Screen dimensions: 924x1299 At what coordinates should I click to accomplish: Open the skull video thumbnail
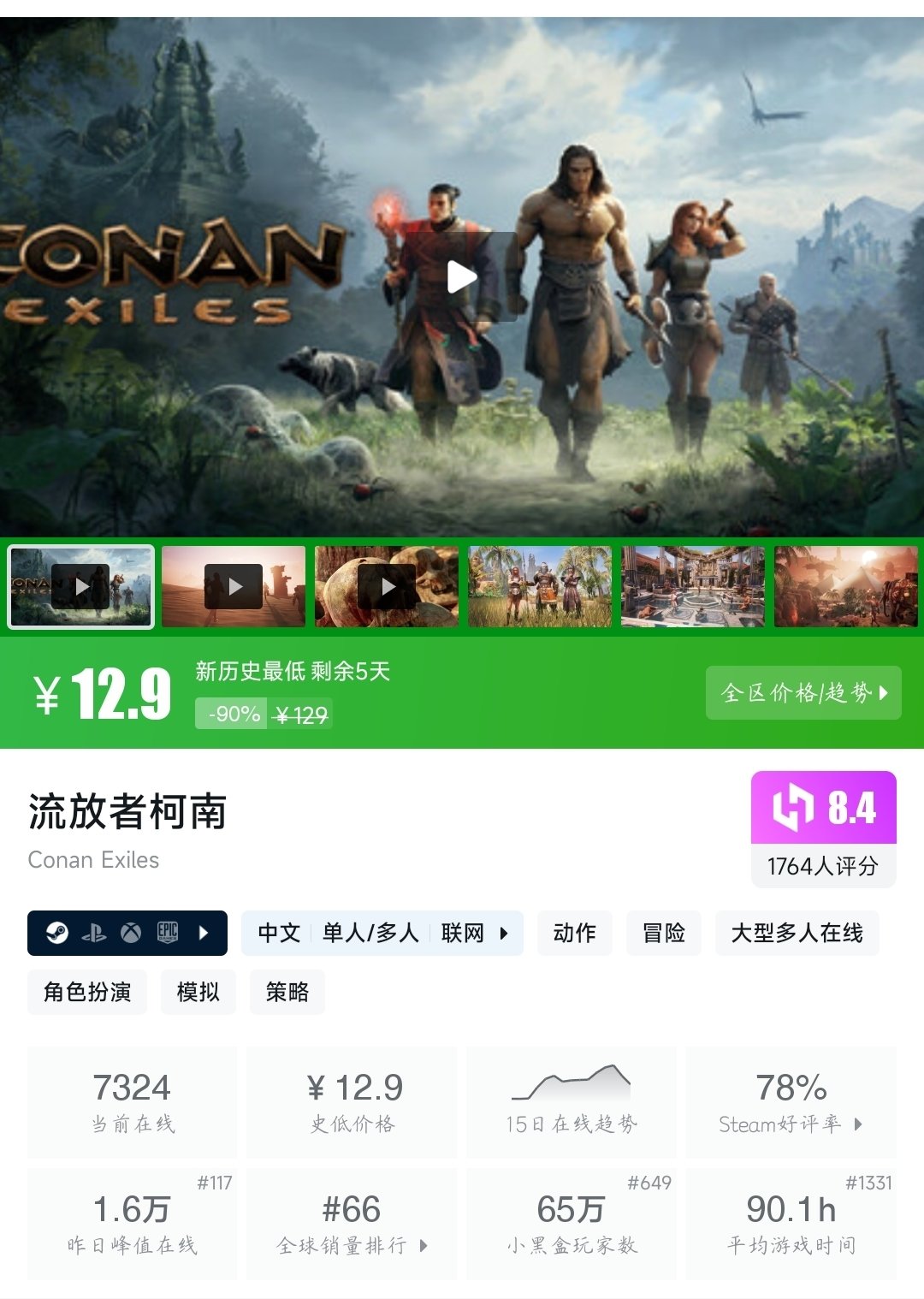[387, 587]
